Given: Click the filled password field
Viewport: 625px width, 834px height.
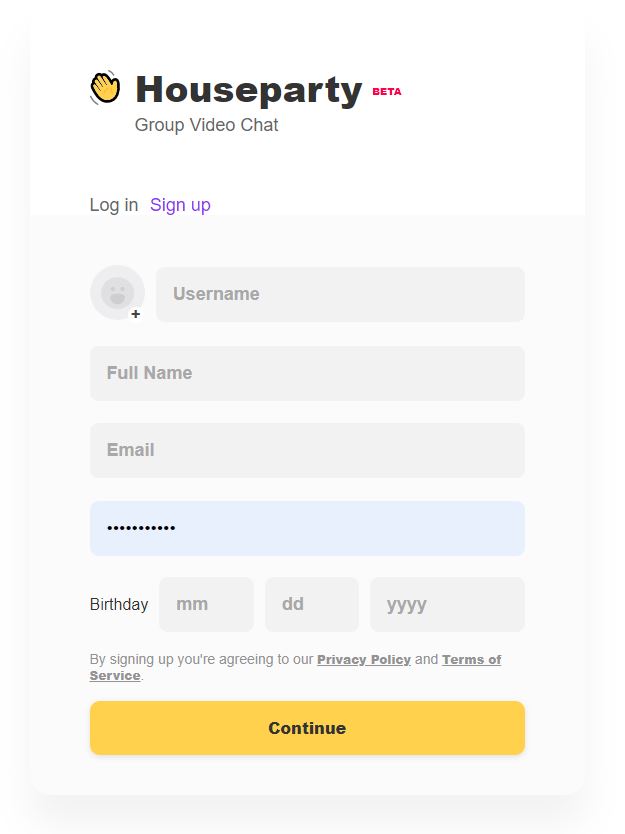Looking at the screenshot, I should pyautogui.click(x=307, y=528).
